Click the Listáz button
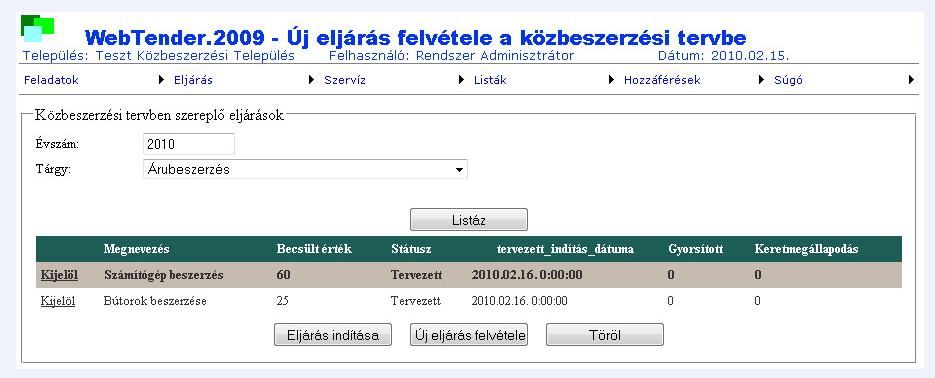The height and width of the screenshot is (378, 935). tap(469, 219)
